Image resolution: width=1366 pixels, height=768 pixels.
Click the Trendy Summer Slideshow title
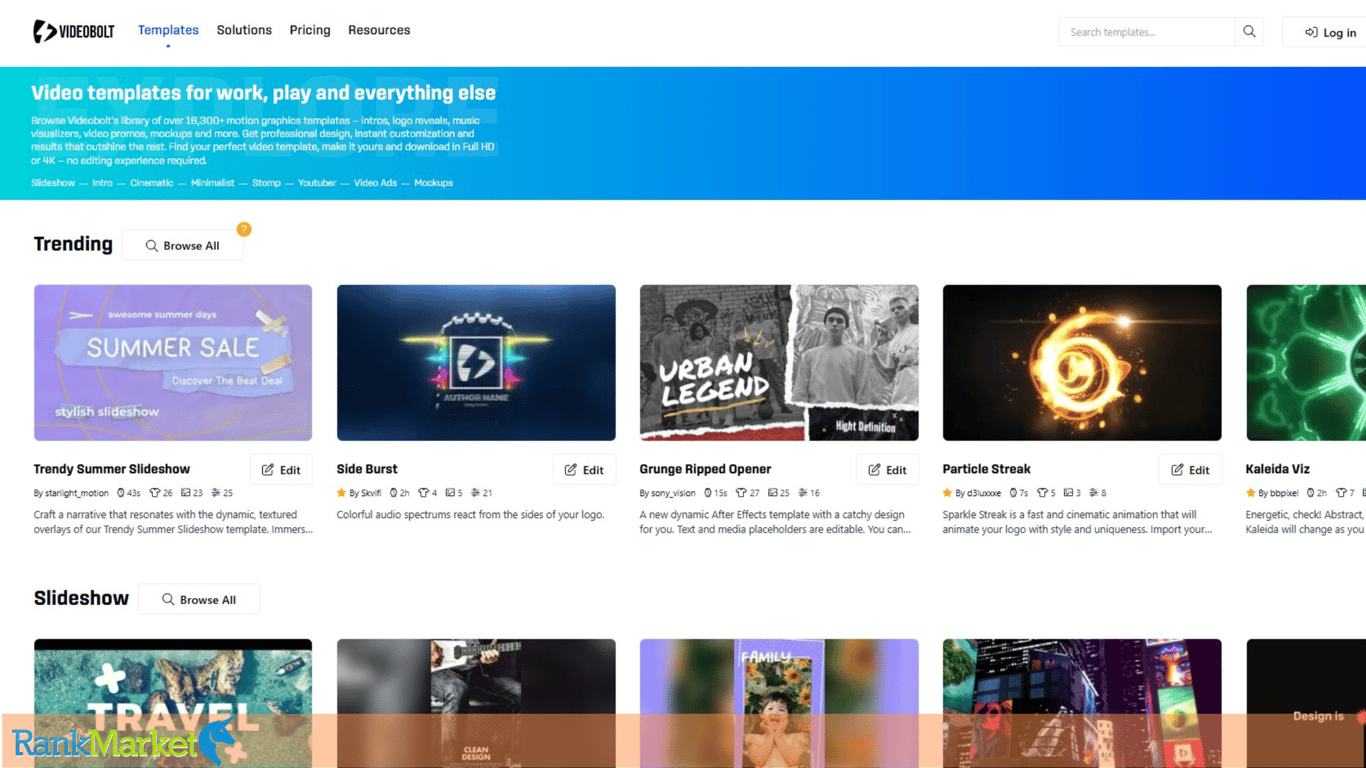[x=112, y=469]
